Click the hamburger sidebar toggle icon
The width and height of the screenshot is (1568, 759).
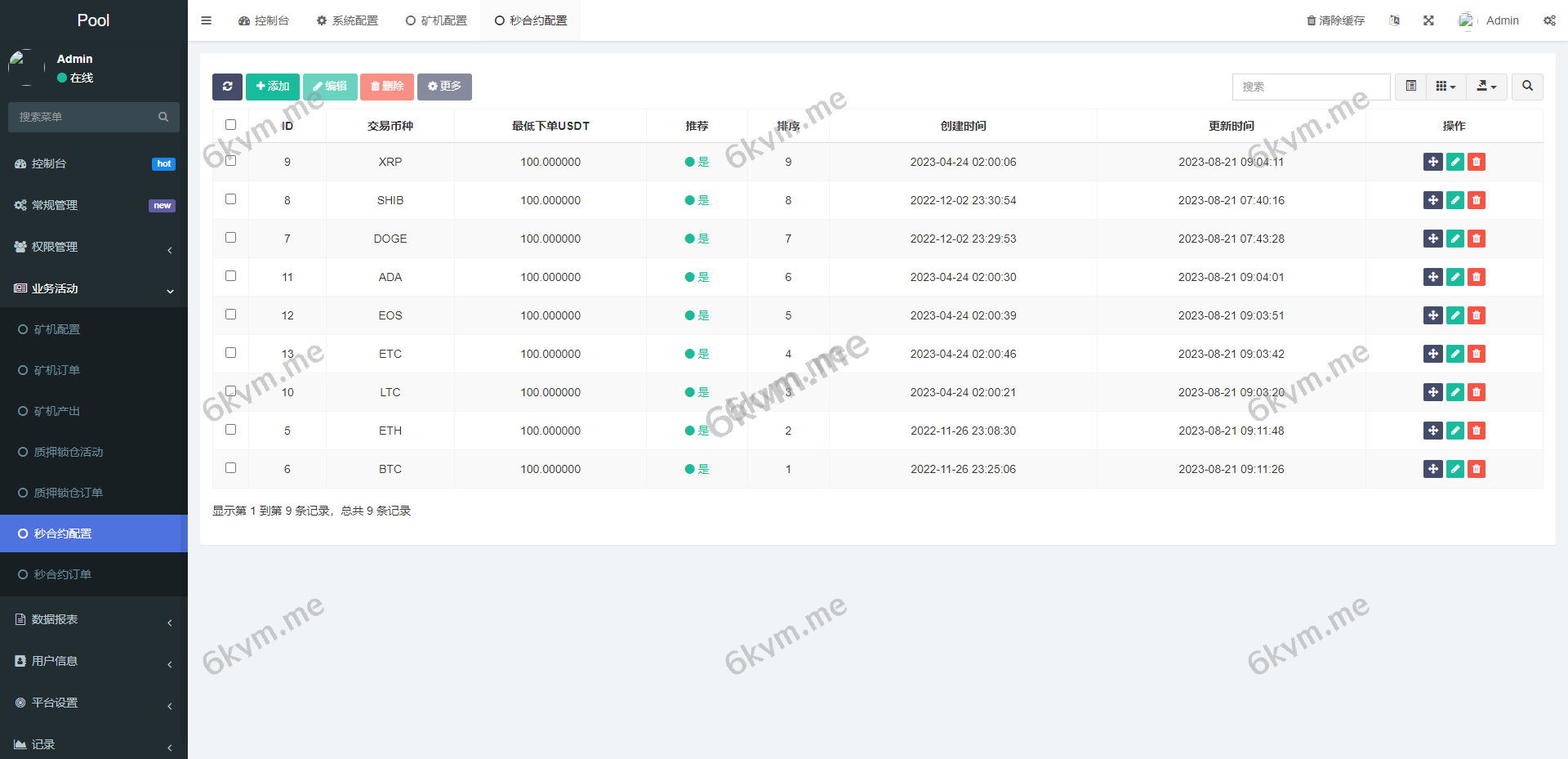207,20
